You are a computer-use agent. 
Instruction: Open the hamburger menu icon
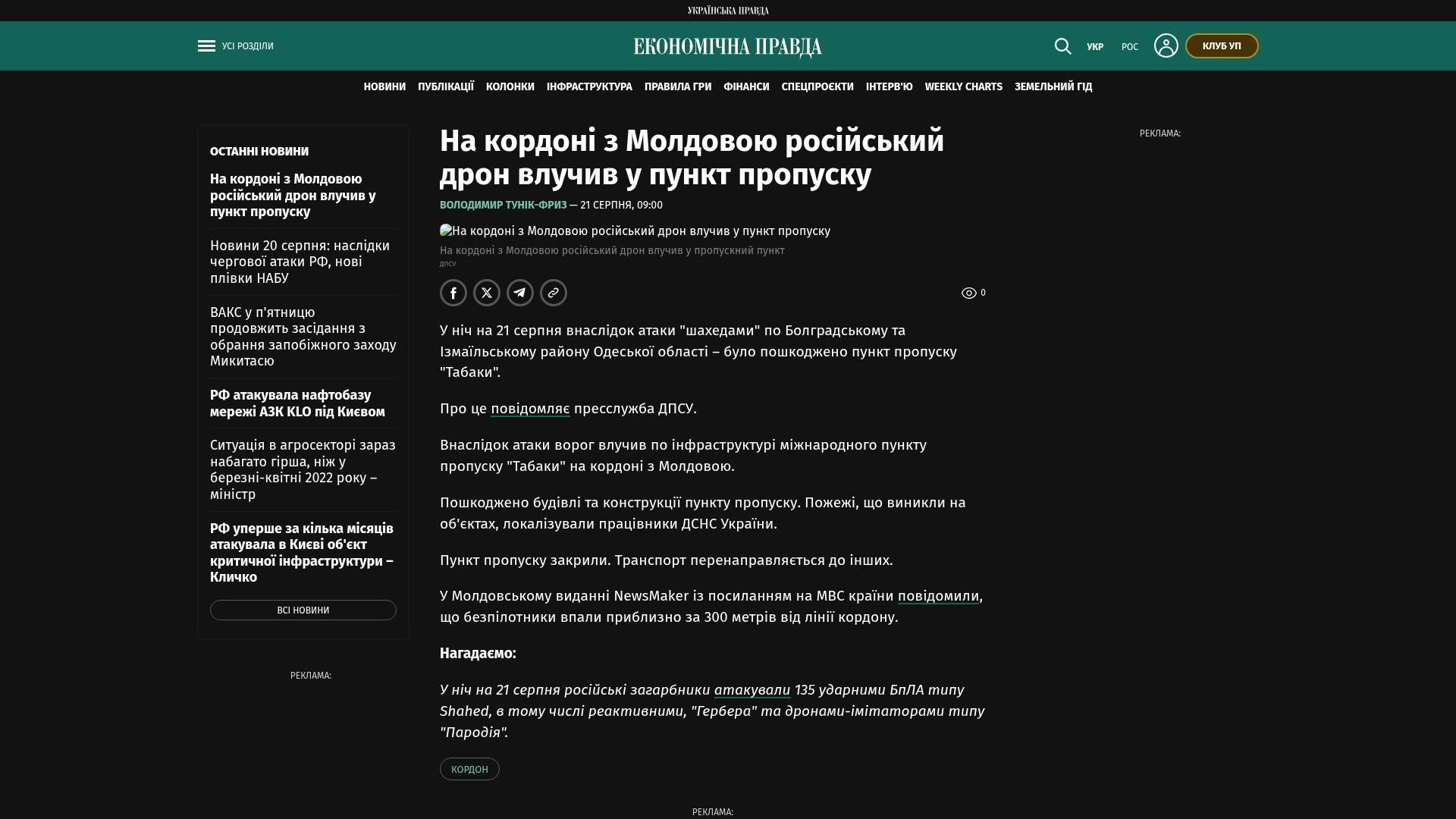[206, 46]
